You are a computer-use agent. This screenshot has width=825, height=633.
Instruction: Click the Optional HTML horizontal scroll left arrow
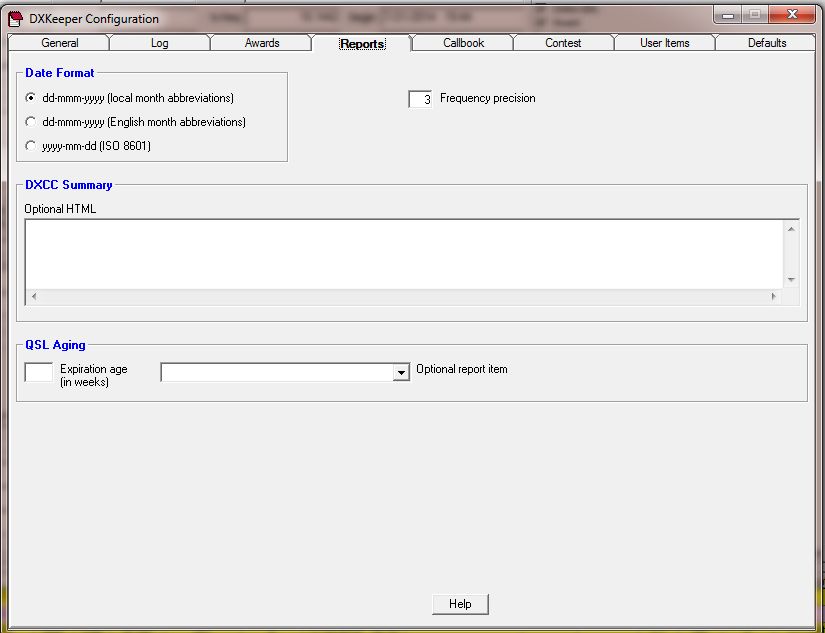(x=34, y=296)
